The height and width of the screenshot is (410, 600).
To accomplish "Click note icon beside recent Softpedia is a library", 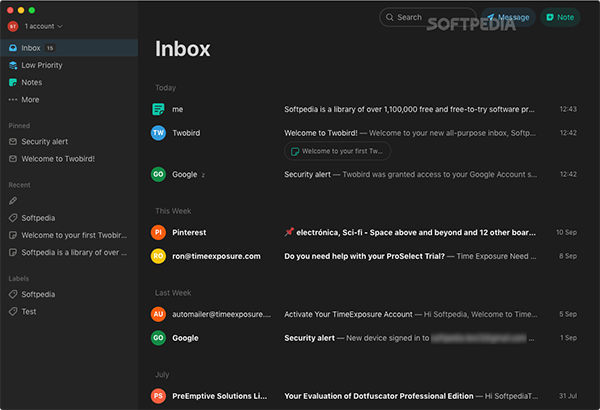I will [13, 252].
